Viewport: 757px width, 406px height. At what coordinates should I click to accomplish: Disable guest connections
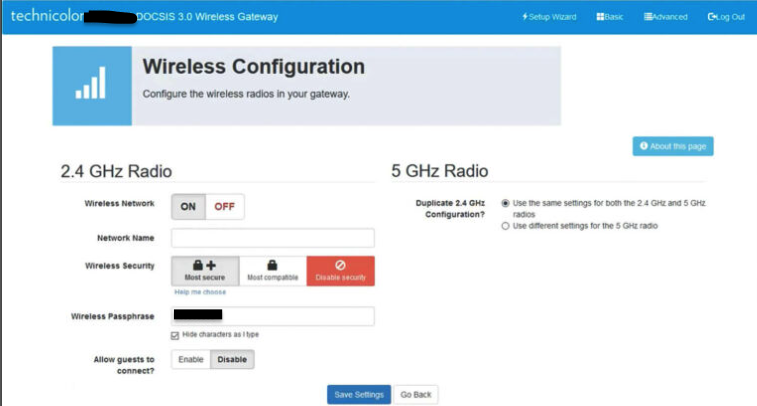(232, 360)
